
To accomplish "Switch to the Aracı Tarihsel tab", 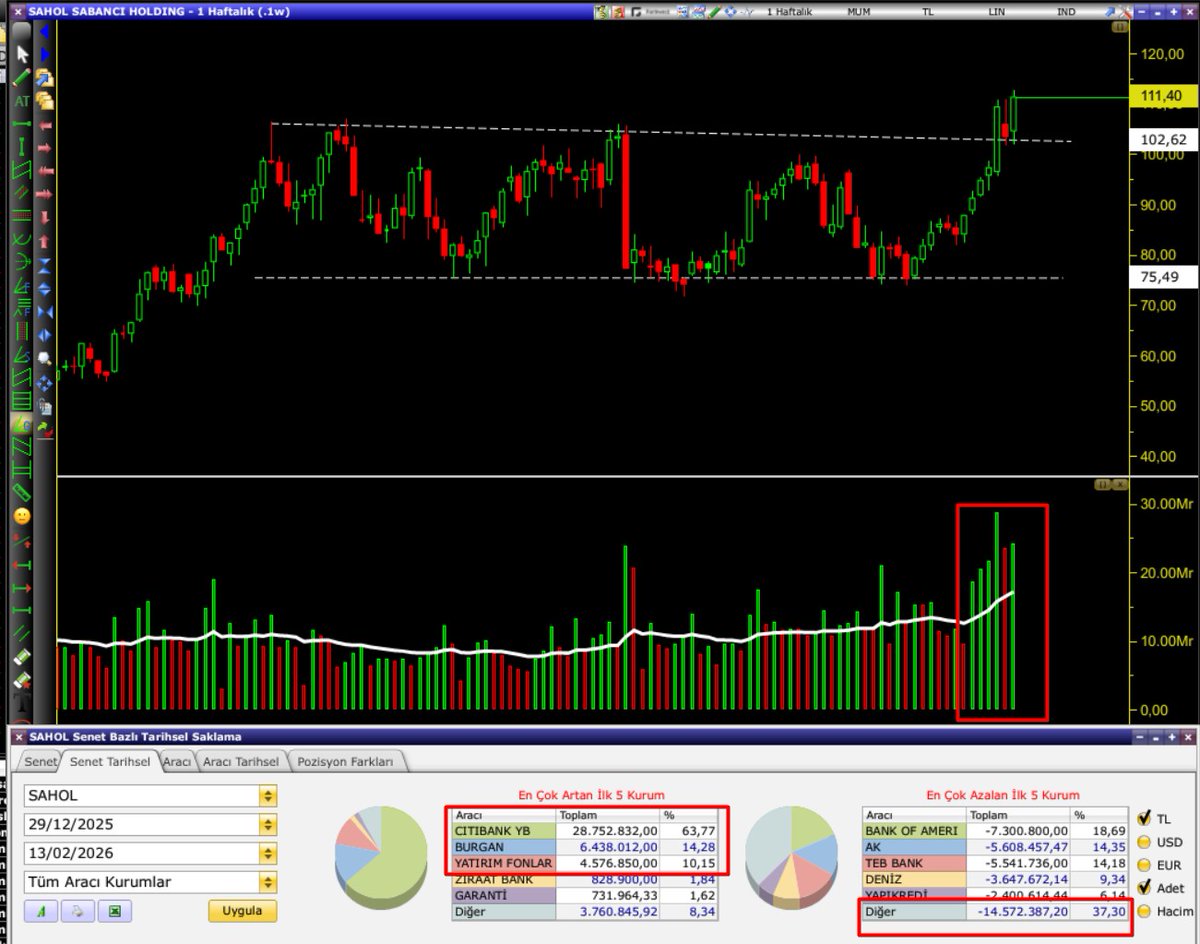I will point(241,761).
